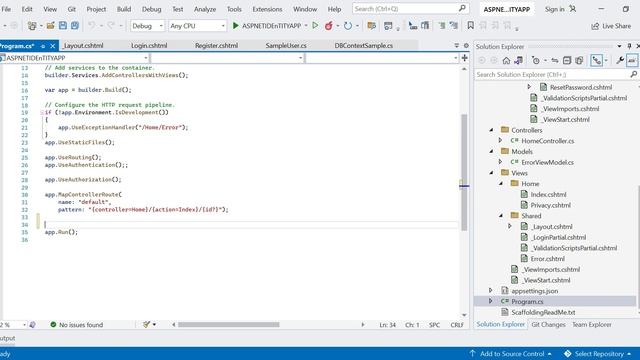The width and height of the screenshot is (640, 360).
Task: Open the Analyze menu
Action: point(205,9)
